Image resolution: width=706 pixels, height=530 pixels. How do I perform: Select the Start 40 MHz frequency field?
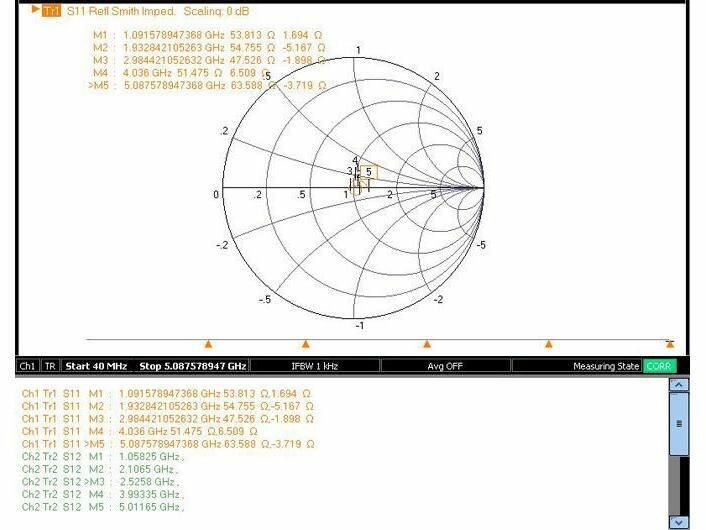tap(98, 366)
